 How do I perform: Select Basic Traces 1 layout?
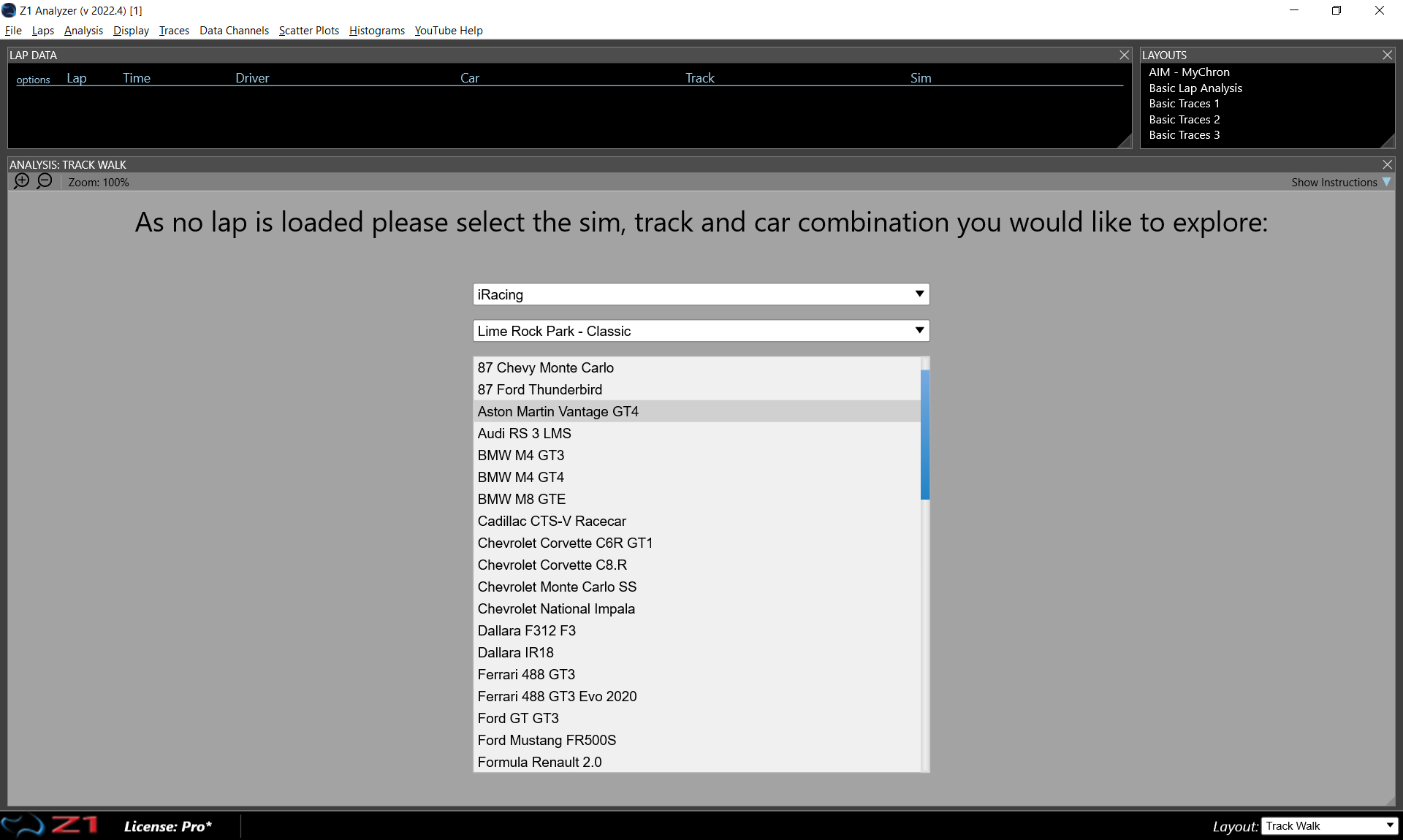[x=1184, y=104]
